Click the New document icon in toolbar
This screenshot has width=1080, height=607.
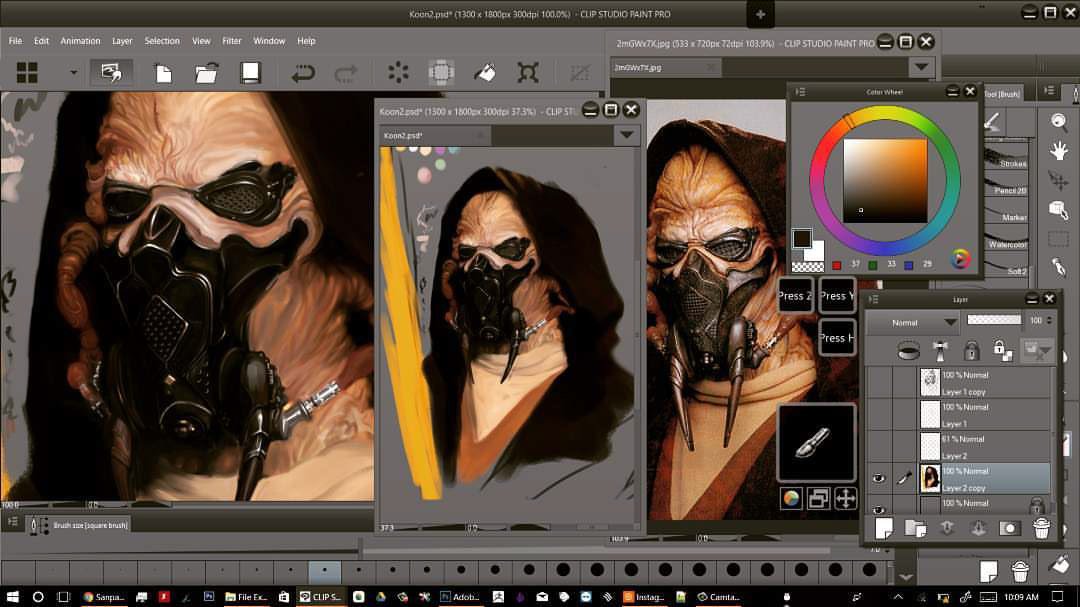(163, 73)
